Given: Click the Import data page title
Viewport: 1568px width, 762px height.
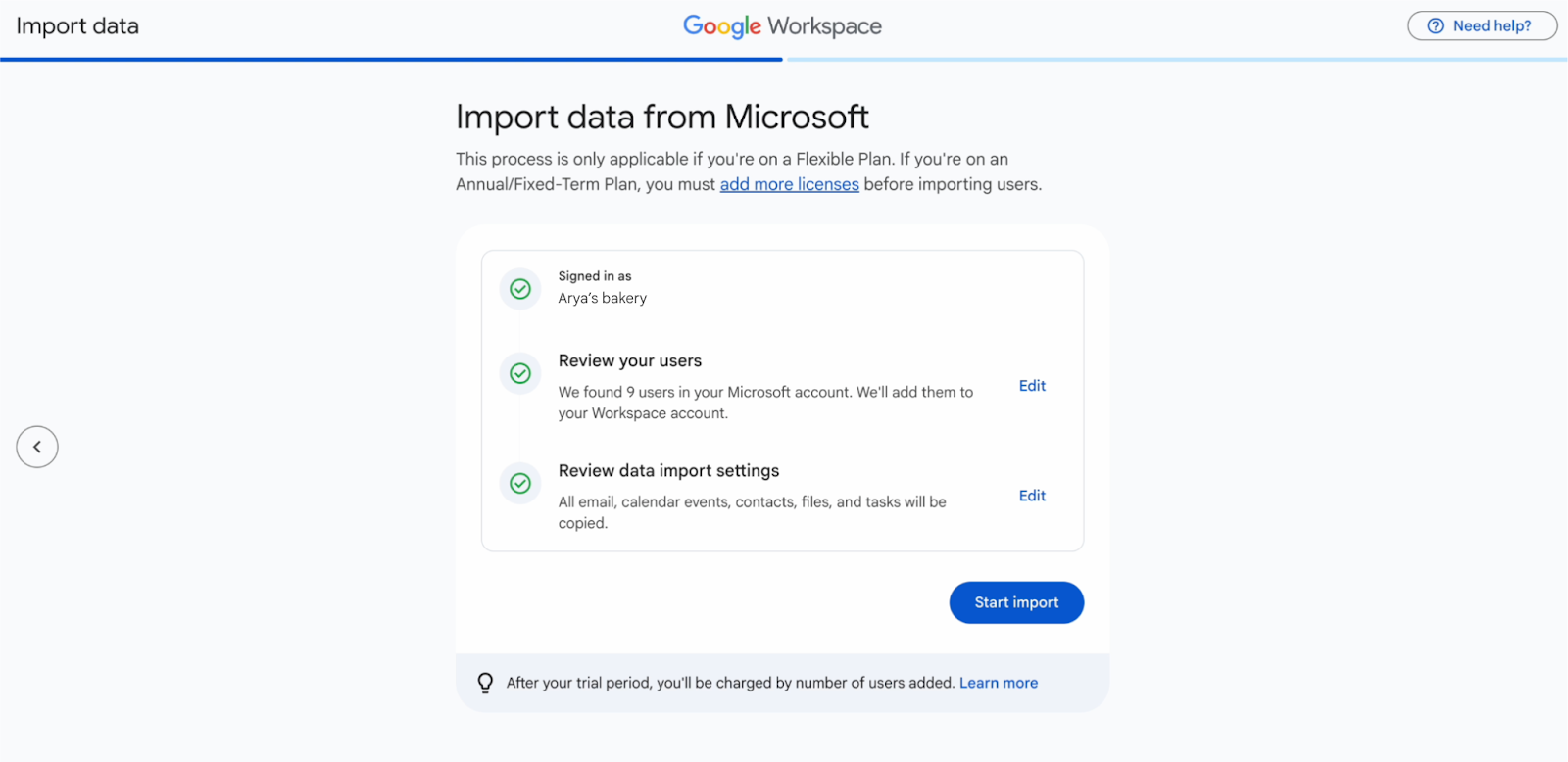Looking at the screenshot, I should 77,26.
